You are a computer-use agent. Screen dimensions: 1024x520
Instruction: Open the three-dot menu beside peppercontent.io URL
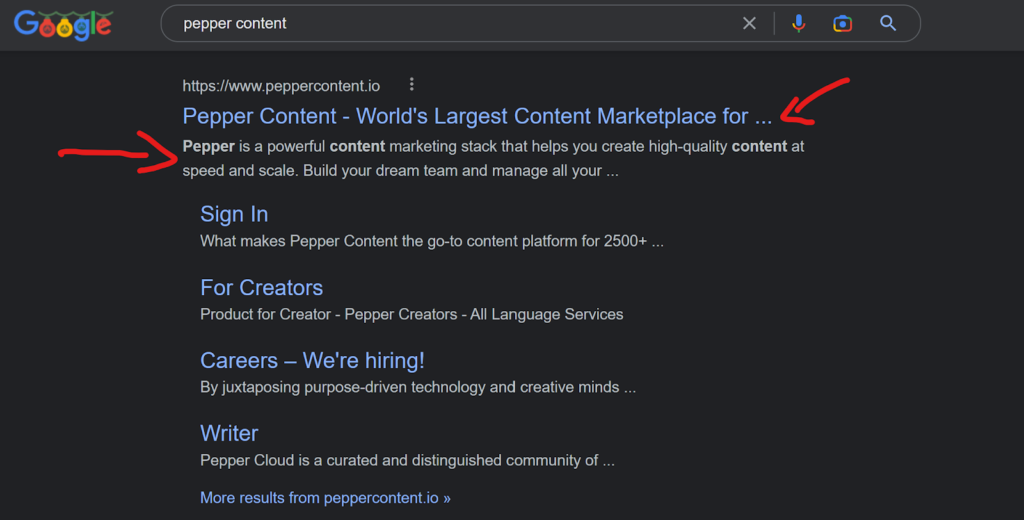[x=412, y=85]
